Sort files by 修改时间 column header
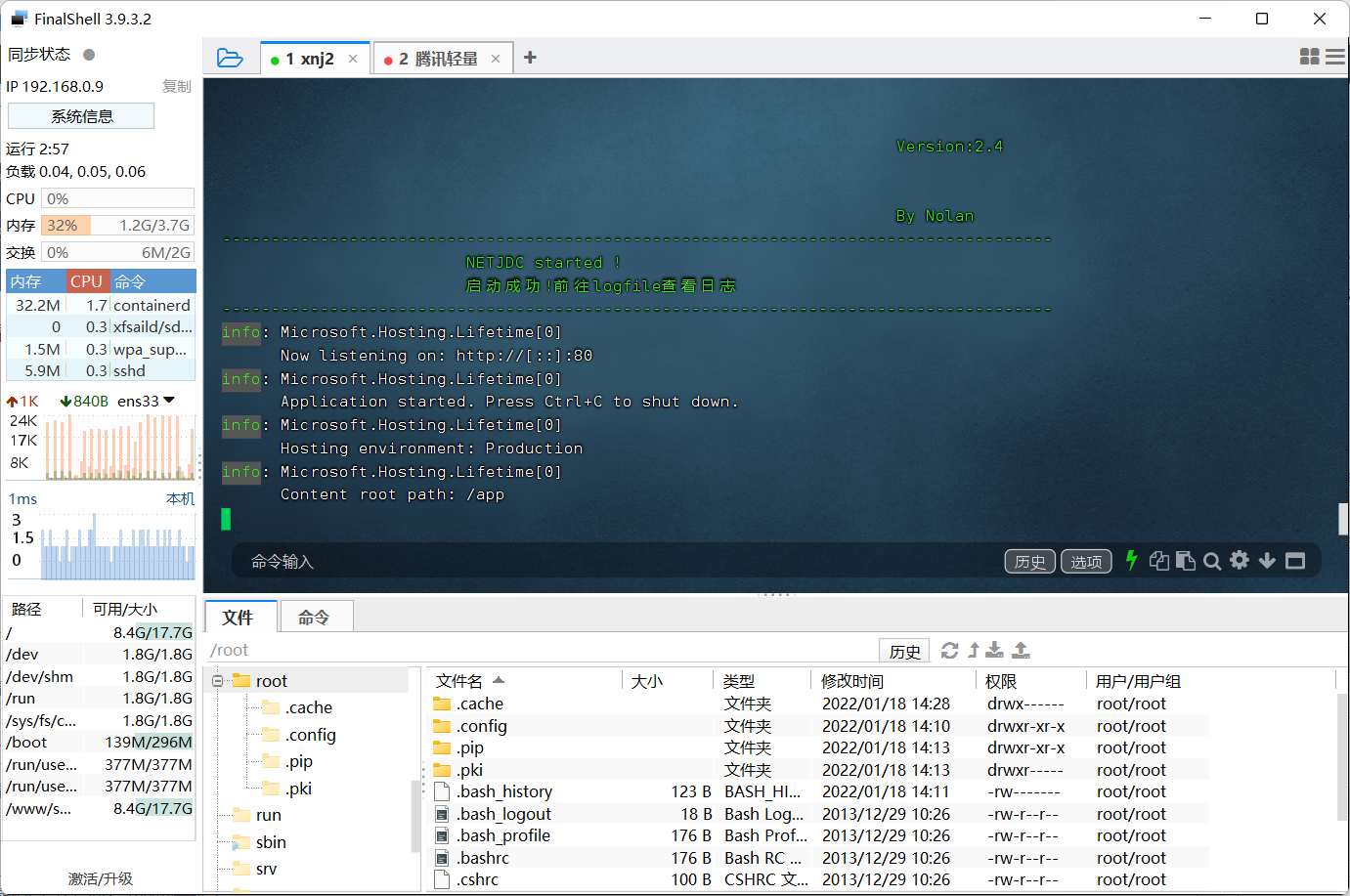 coord(893,681)
